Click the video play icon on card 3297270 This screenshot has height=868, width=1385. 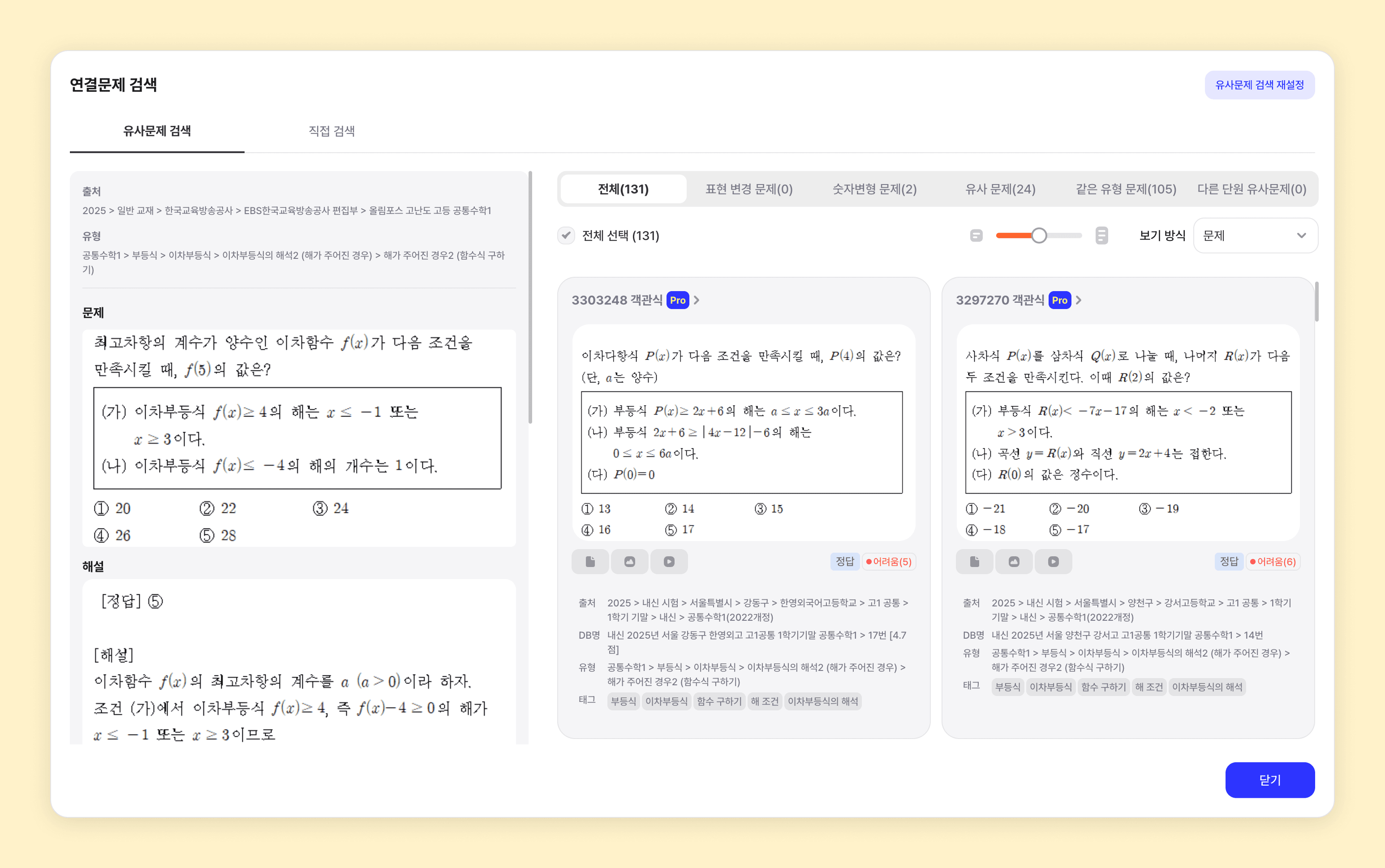1054,562
